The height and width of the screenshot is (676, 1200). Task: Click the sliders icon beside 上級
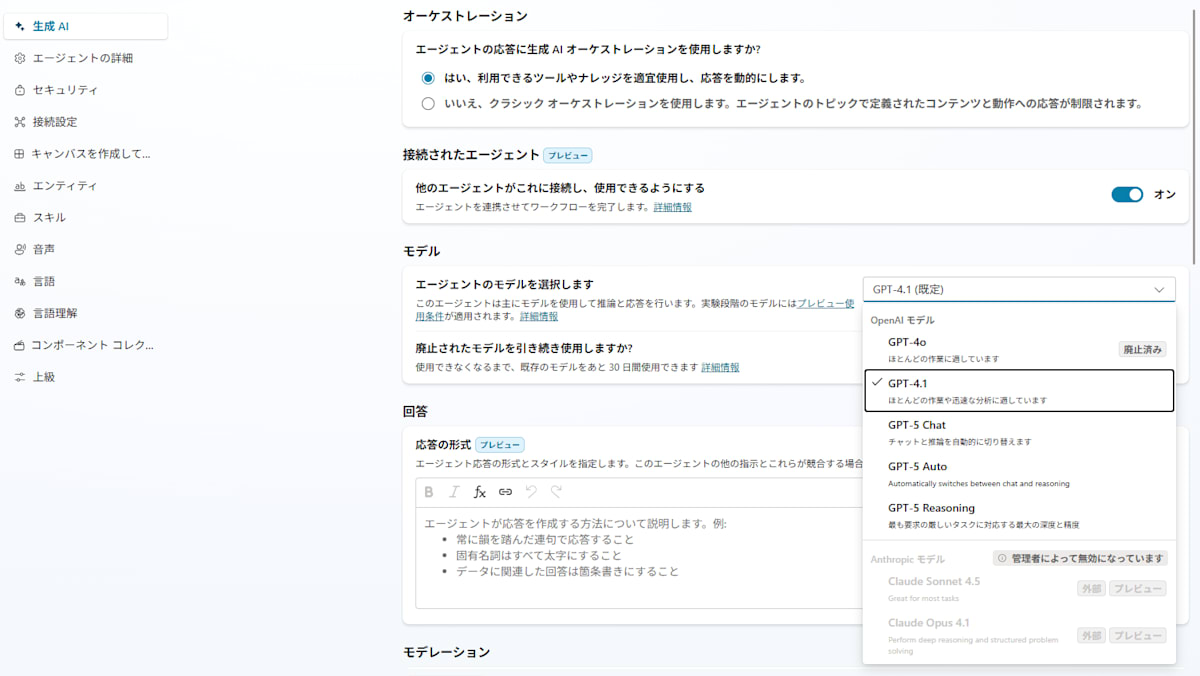pos(20,377)
